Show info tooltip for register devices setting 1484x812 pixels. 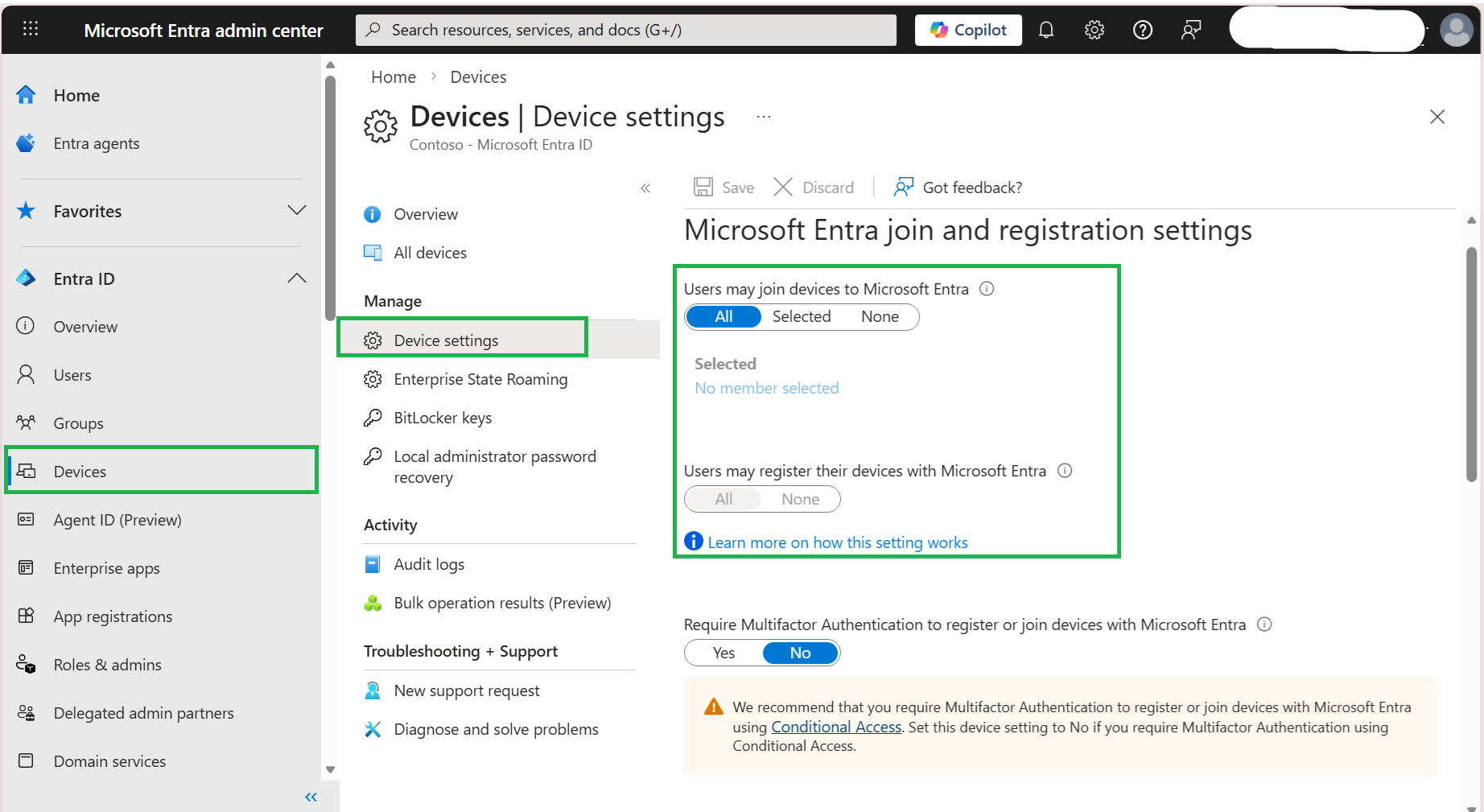(x=1065, y=471)
